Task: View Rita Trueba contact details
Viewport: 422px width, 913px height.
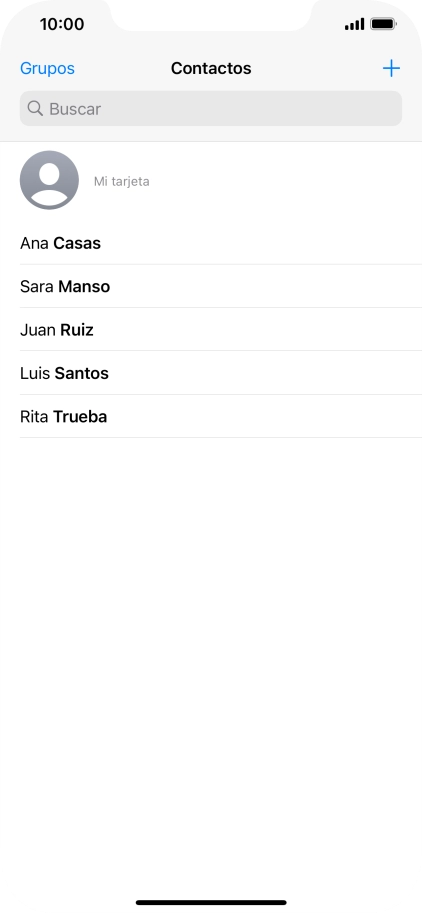Action: 221,417
